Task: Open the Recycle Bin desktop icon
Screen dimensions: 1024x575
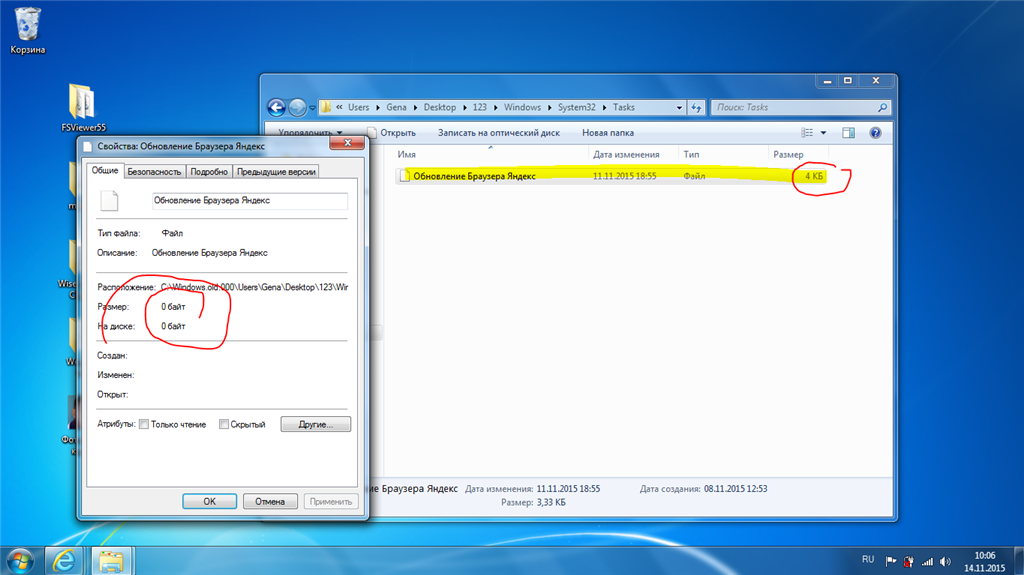Action: [27, 30]
